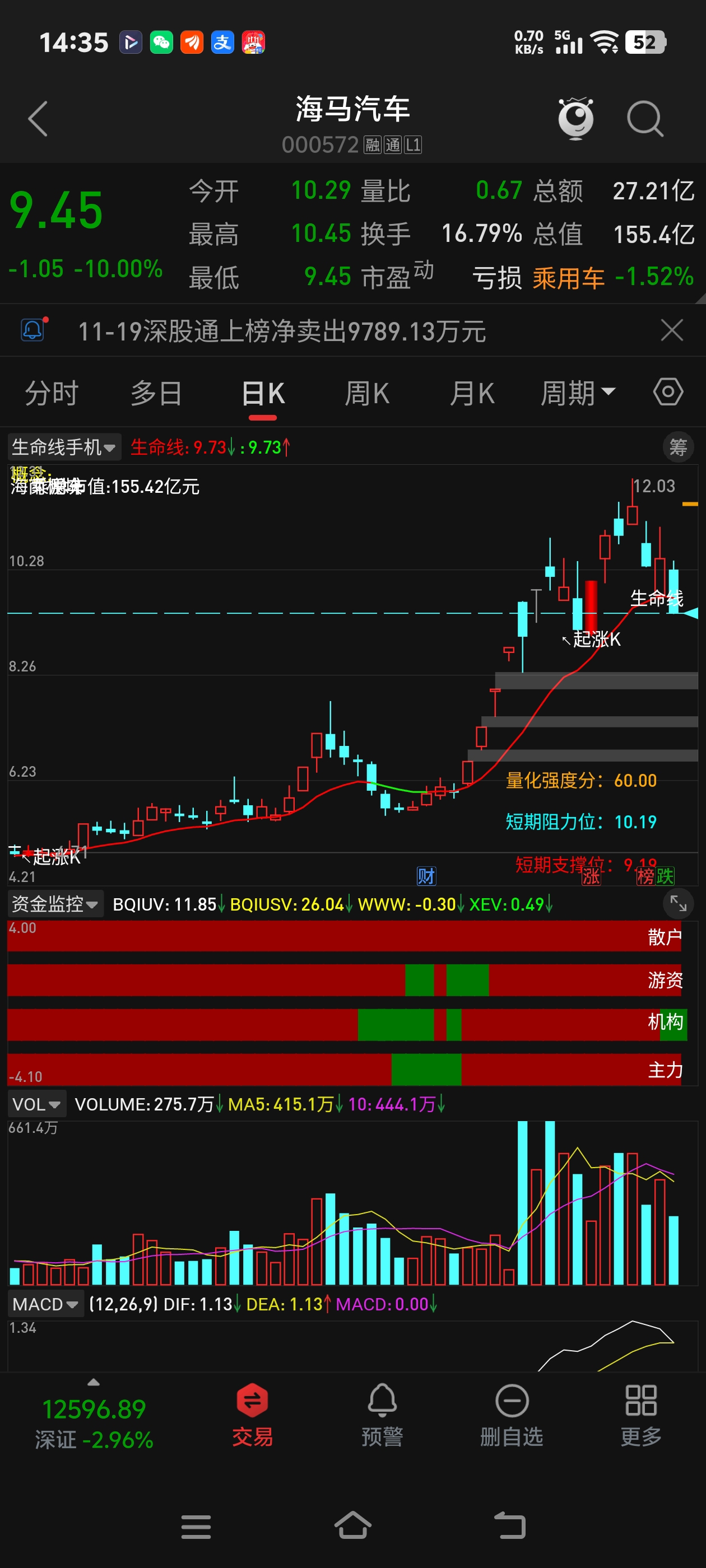Tap Android back navigation button
The height and width of the screenshot is (1568, 706).
tap(510, 1525)
